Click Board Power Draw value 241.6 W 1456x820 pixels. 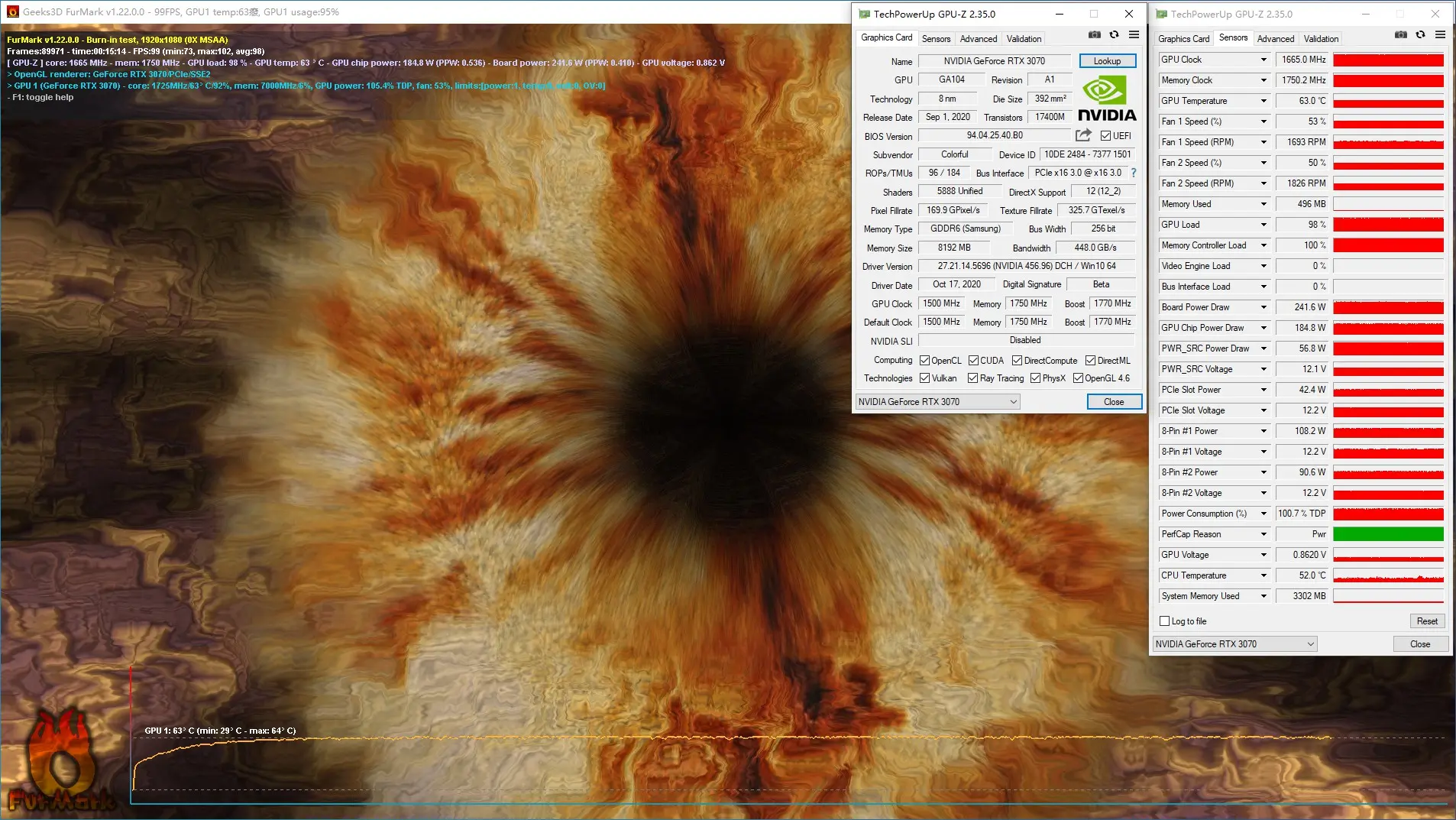point(1302,307)
